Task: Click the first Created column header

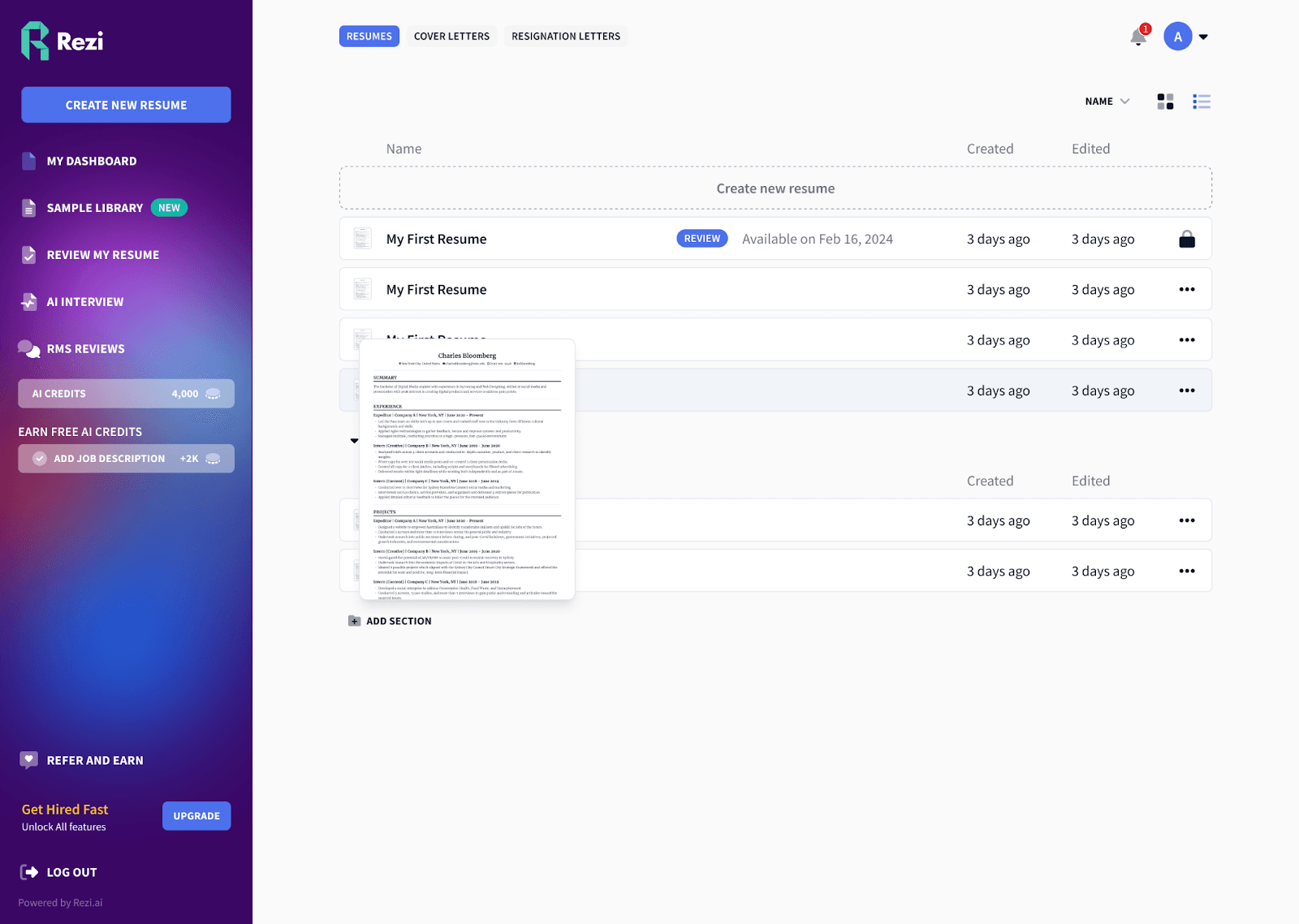Action: (x=990, y=149)
